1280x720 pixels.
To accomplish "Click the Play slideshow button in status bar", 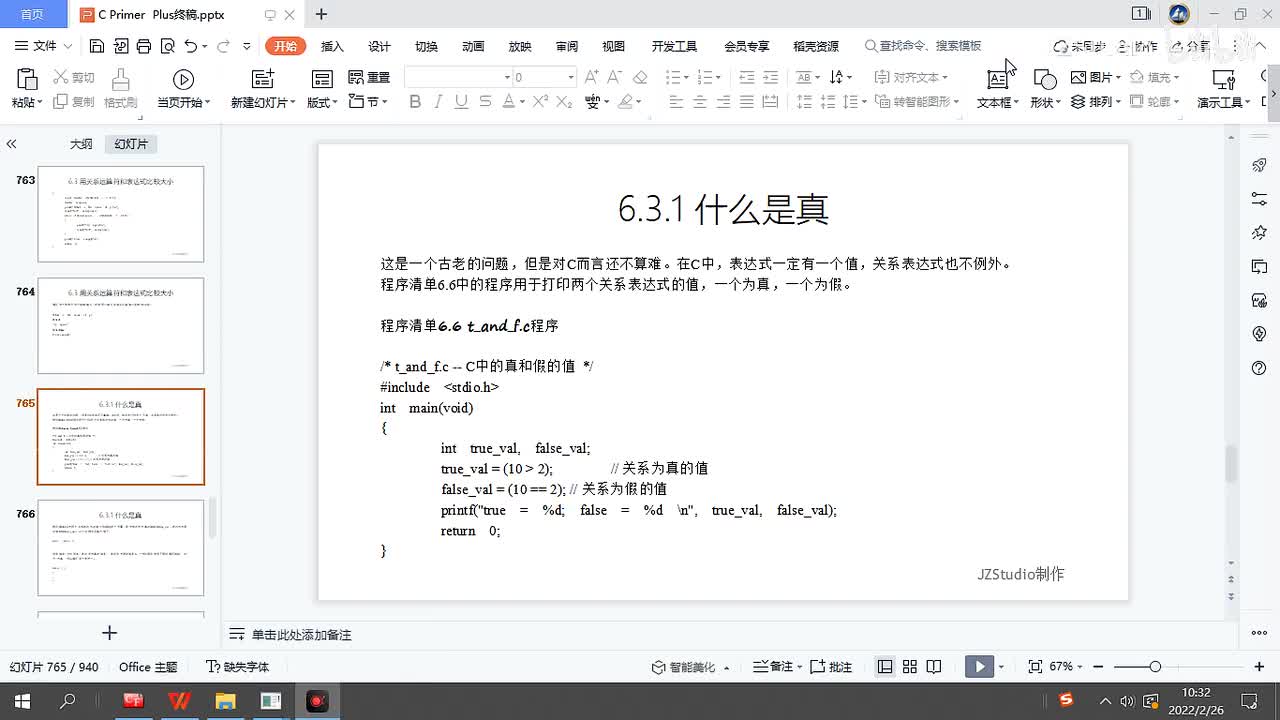I will pyautogui.click(x=979, y=666).
